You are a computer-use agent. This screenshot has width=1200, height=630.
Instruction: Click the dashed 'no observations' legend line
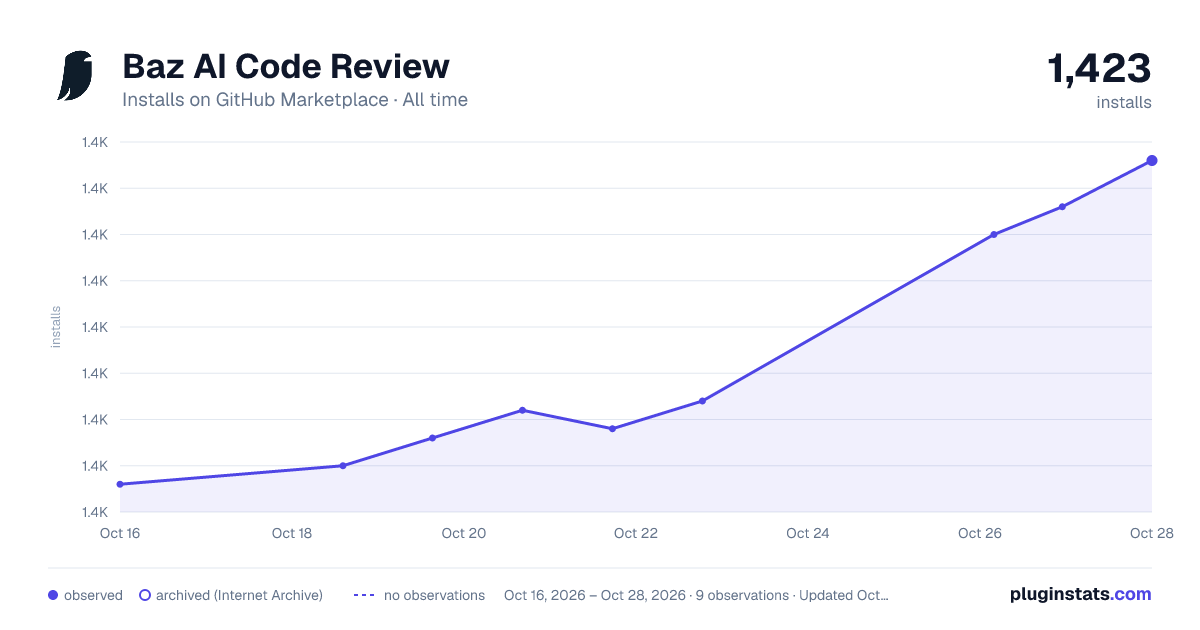[x=364, y=595]
